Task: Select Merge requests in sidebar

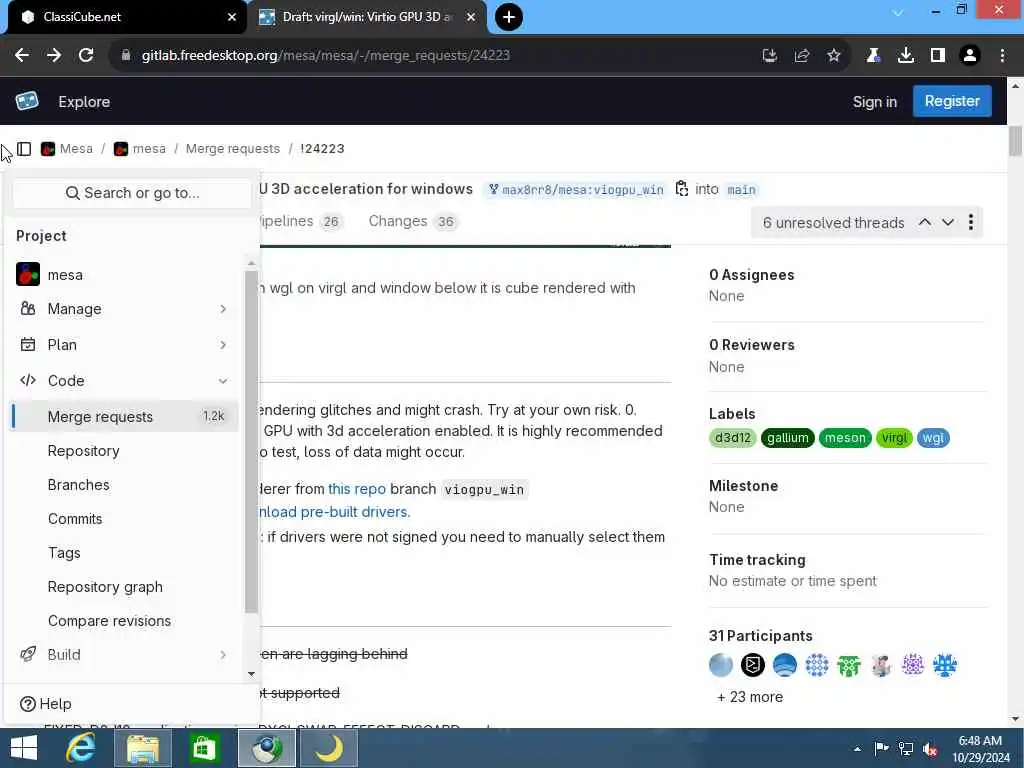Action: coord(125,416)
